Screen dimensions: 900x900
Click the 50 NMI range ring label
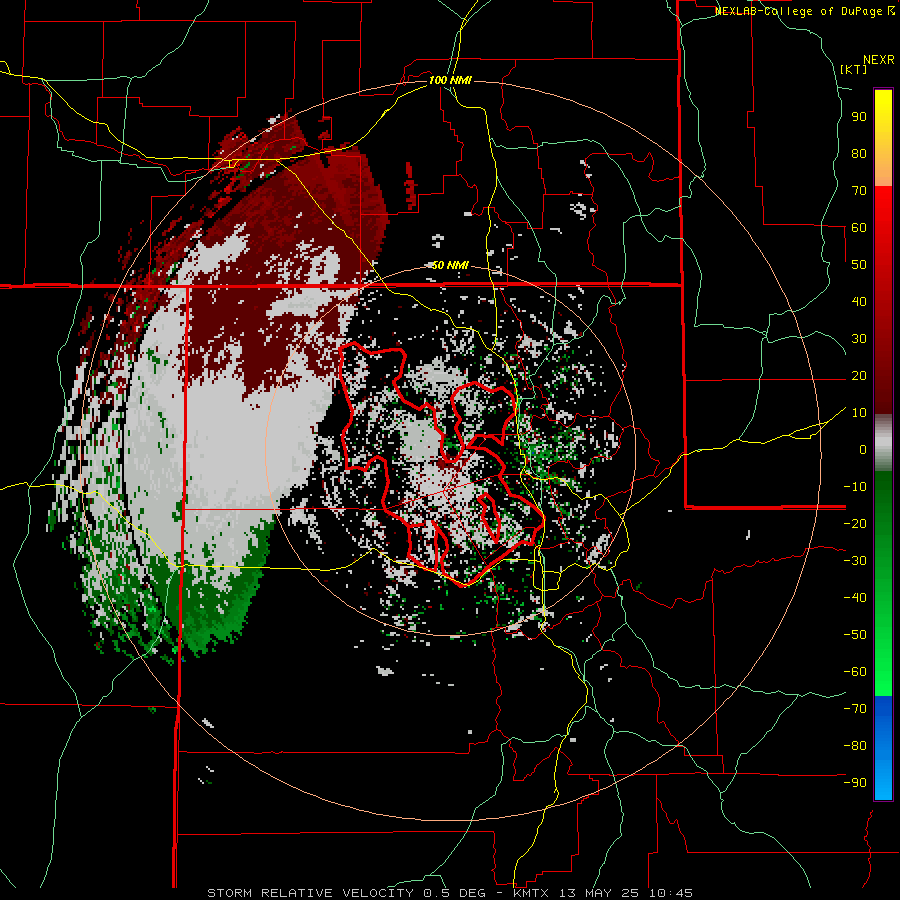point(450,265)
